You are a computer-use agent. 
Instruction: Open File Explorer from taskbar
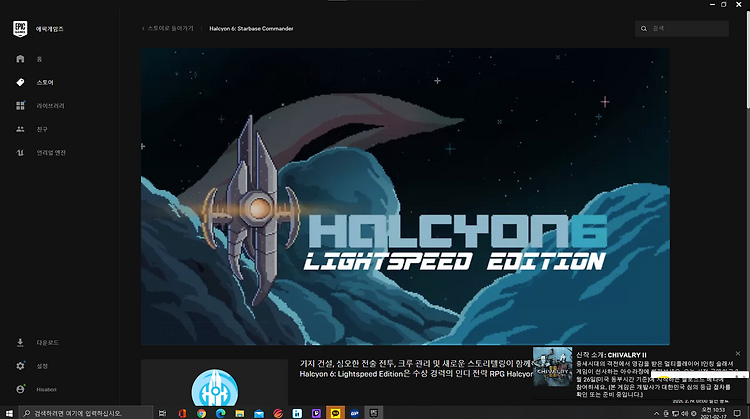(240, 413)
